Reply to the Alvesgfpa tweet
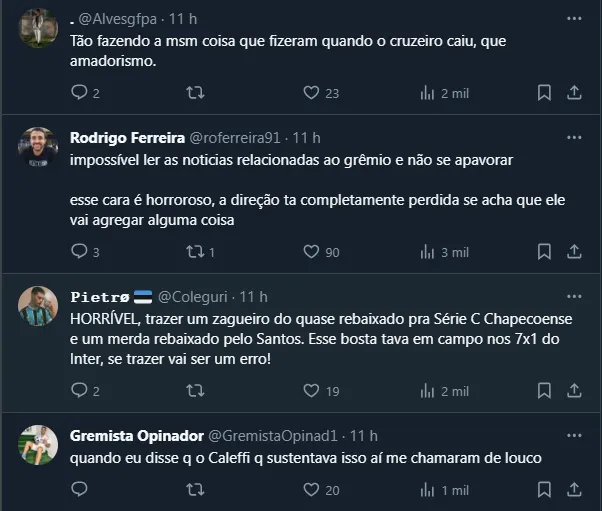602x511 pixels. click(80, 93)
